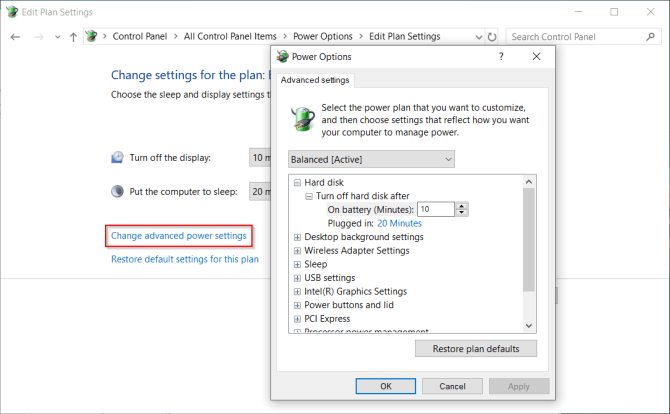Click the Put computer to sleep moon icon
Viewport: 670px width, 414px height.
point(118,191)
